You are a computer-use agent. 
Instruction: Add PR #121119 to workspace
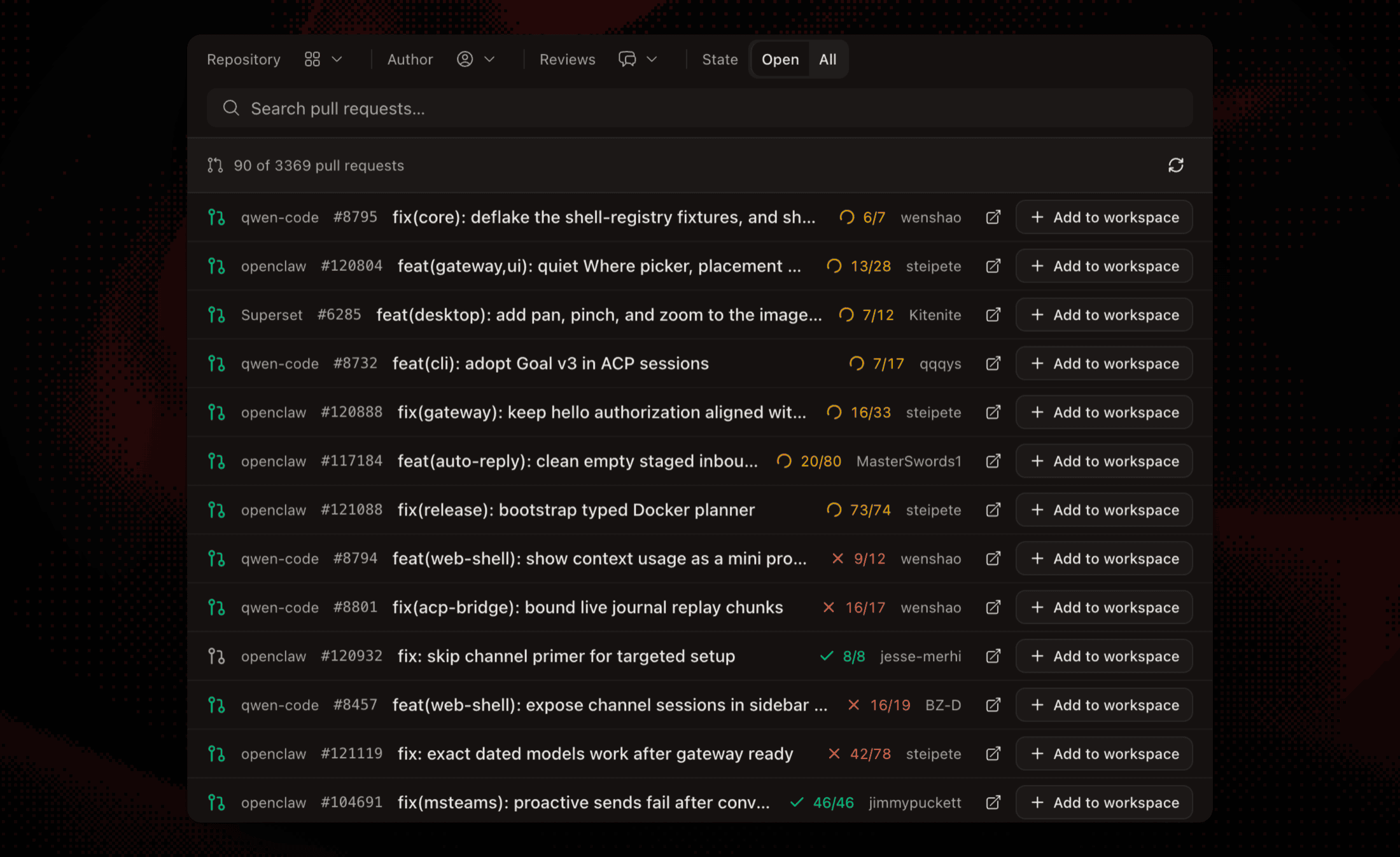point(1104,754)
